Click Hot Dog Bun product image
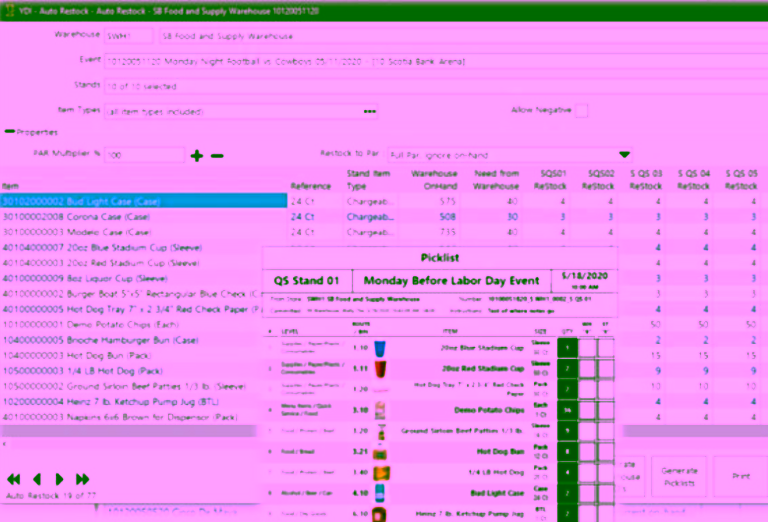The width and height of the screenshot is (768, 522). click(380, 452)
